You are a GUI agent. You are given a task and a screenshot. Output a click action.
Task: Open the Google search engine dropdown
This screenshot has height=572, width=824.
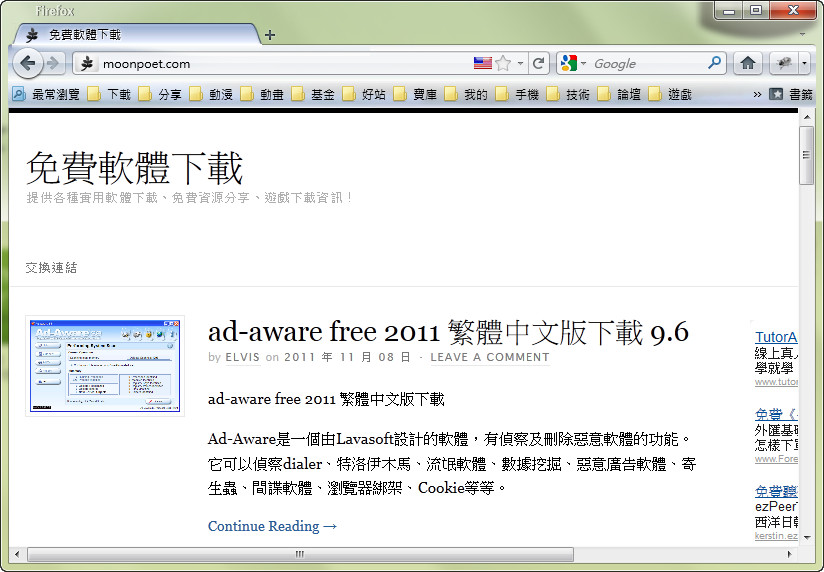point(573,63)
